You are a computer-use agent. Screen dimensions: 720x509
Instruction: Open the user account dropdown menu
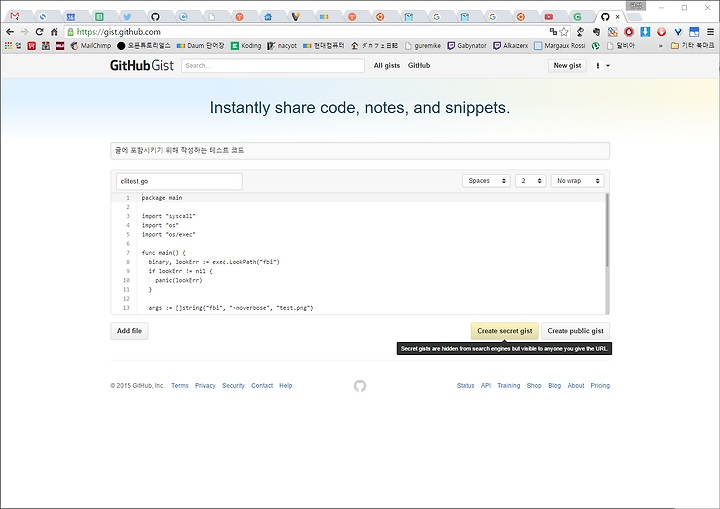point(602,66)
